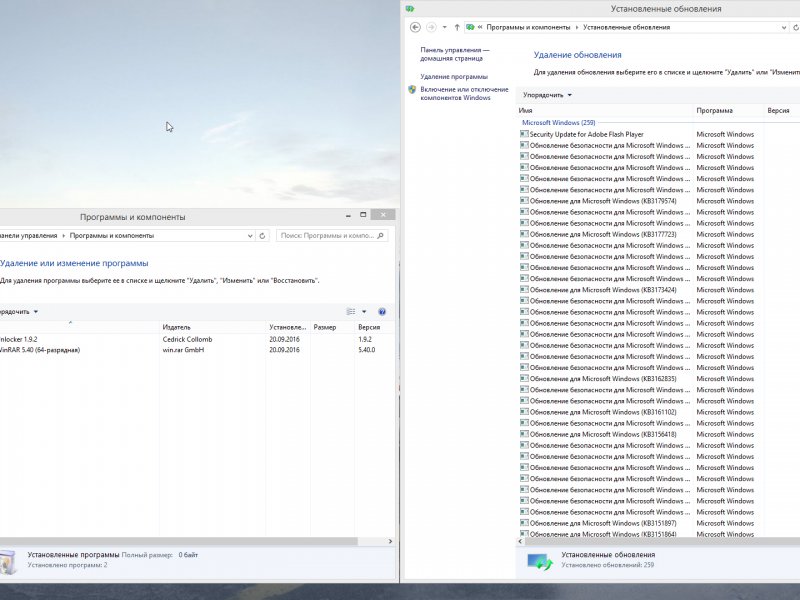Click the Forward arrow in Installed Updates window
The width and height of the screenshot is (800, 600).
431,28
